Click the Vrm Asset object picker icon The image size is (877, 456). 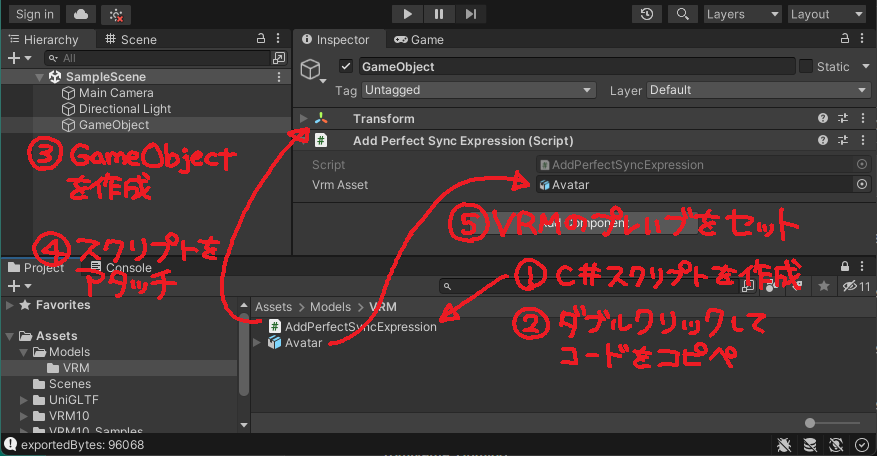[861, 184]
